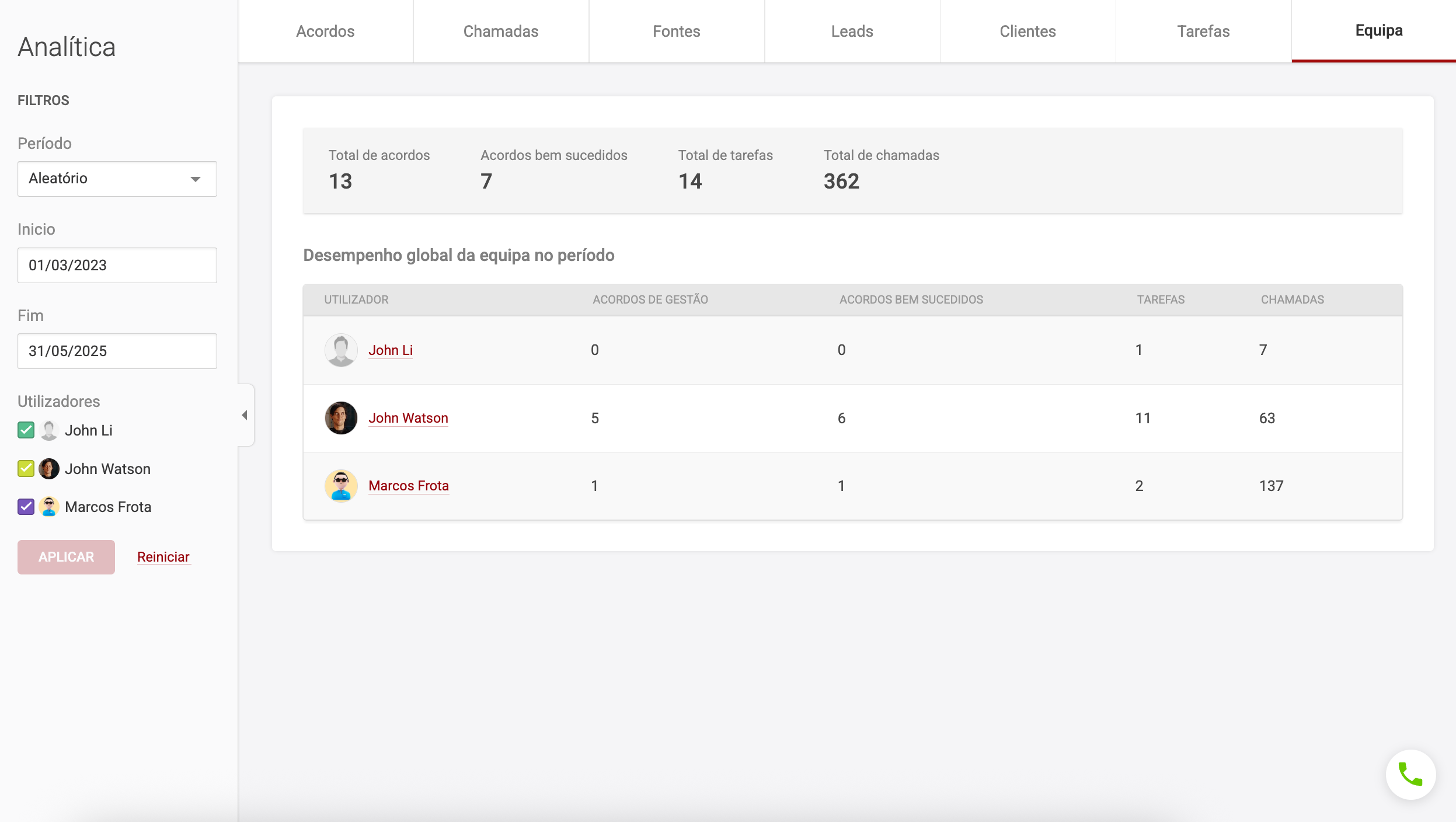
Task: Click Marcos Frota's small avatar in filters
Action: [49, 507]
